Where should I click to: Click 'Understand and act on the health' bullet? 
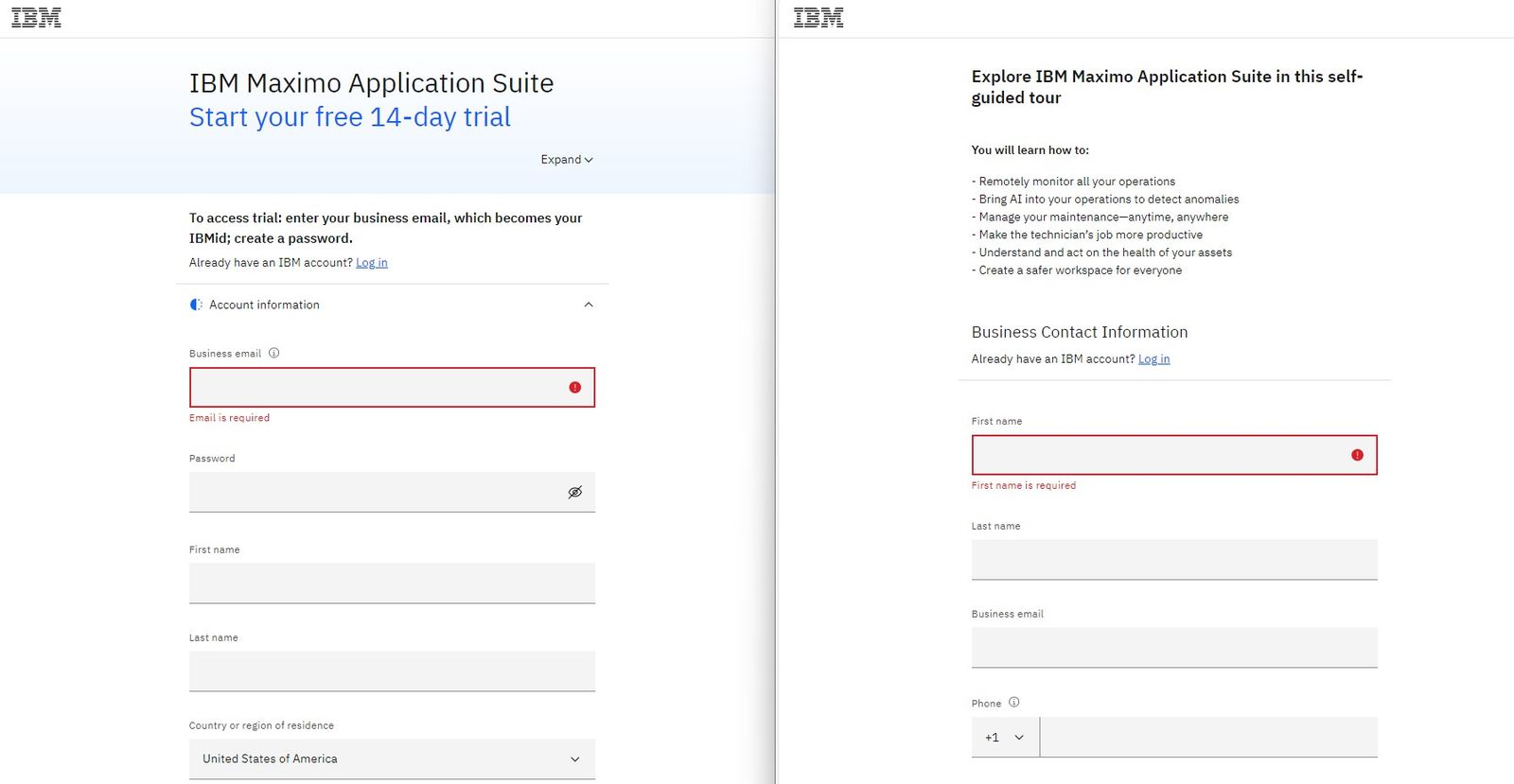(x=1101, y=253)
